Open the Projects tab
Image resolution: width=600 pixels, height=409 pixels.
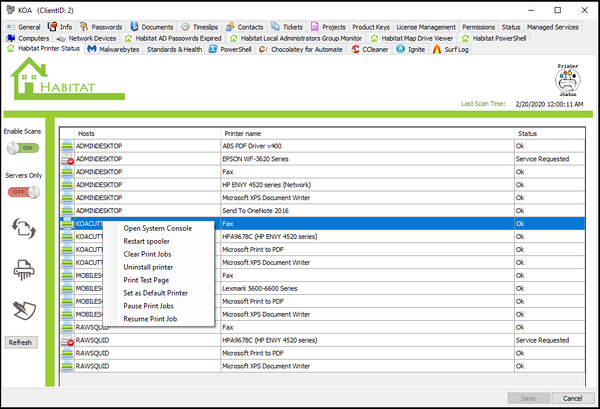[328, 27]
